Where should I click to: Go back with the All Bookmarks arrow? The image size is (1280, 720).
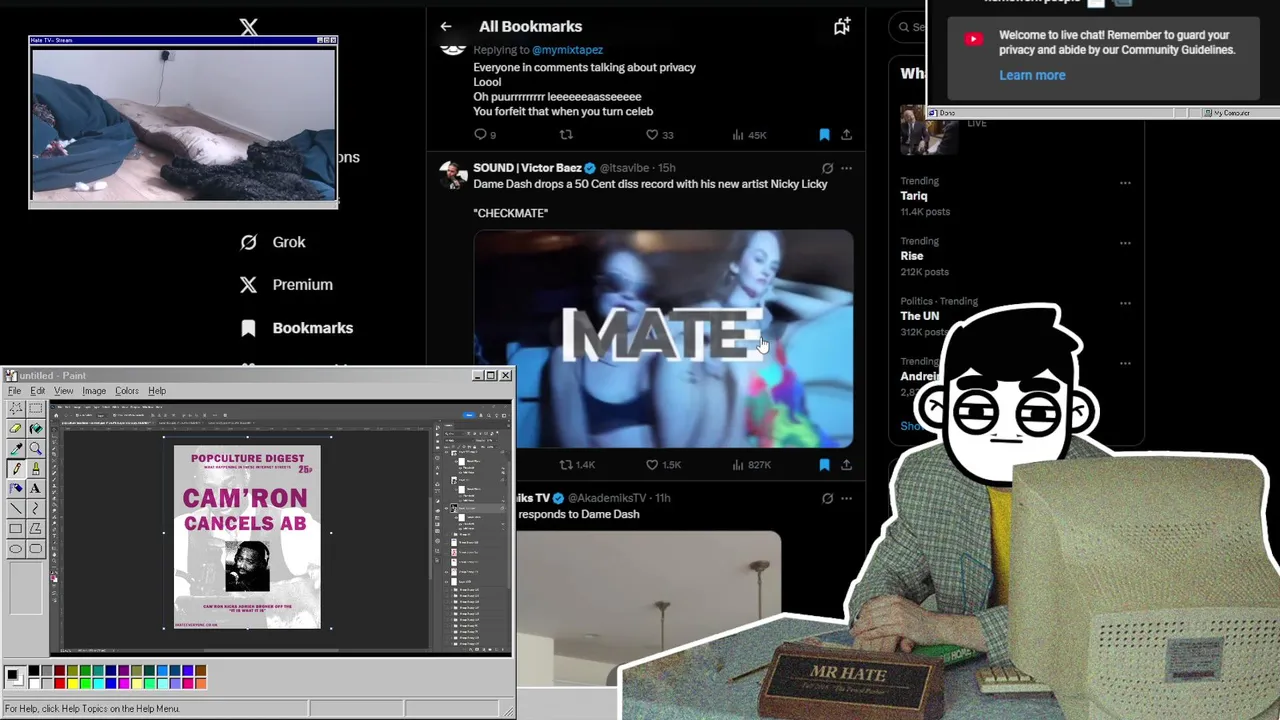pyautogui.click(x=446, y=27)
